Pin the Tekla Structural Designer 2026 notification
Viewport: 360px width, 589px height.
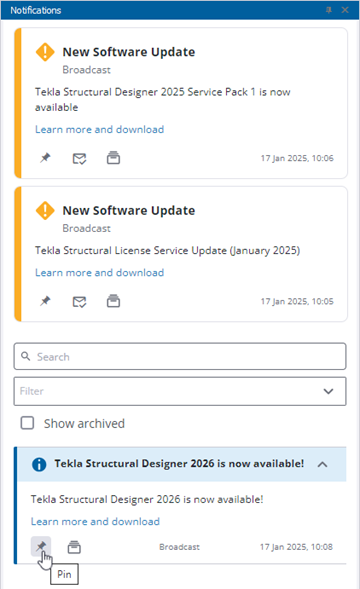[x=41, y=547]
